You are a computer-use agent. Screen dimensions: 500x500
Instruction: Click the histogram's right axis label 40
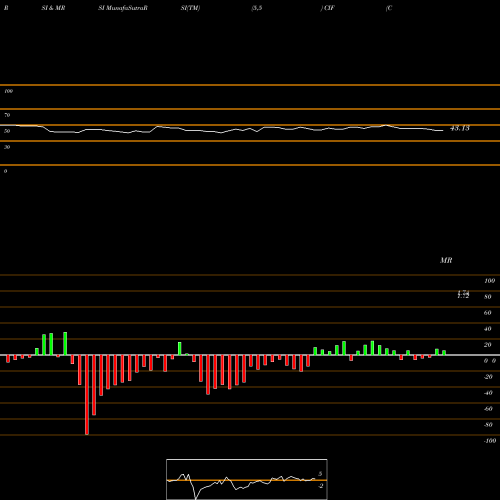pos(488,329)
